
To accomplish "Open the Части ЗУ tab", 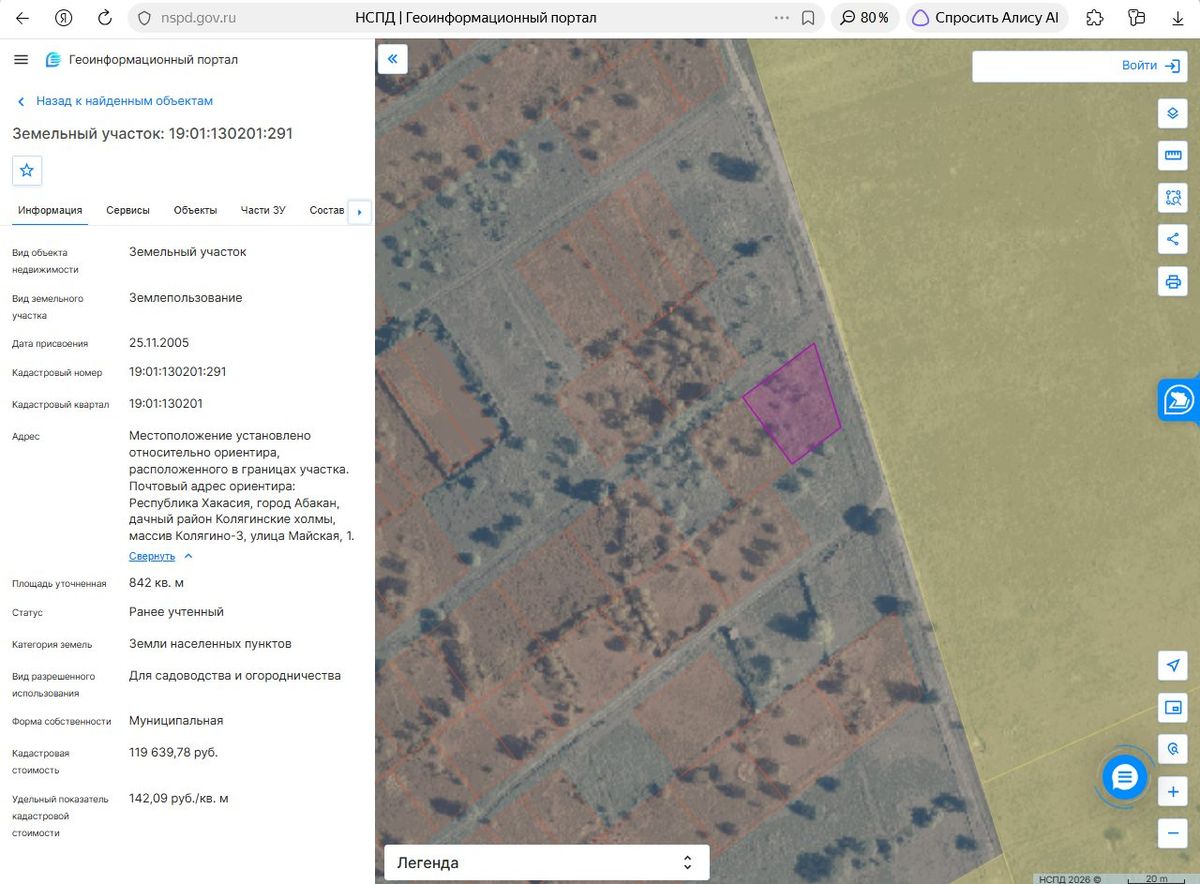I will coord(263,210).
